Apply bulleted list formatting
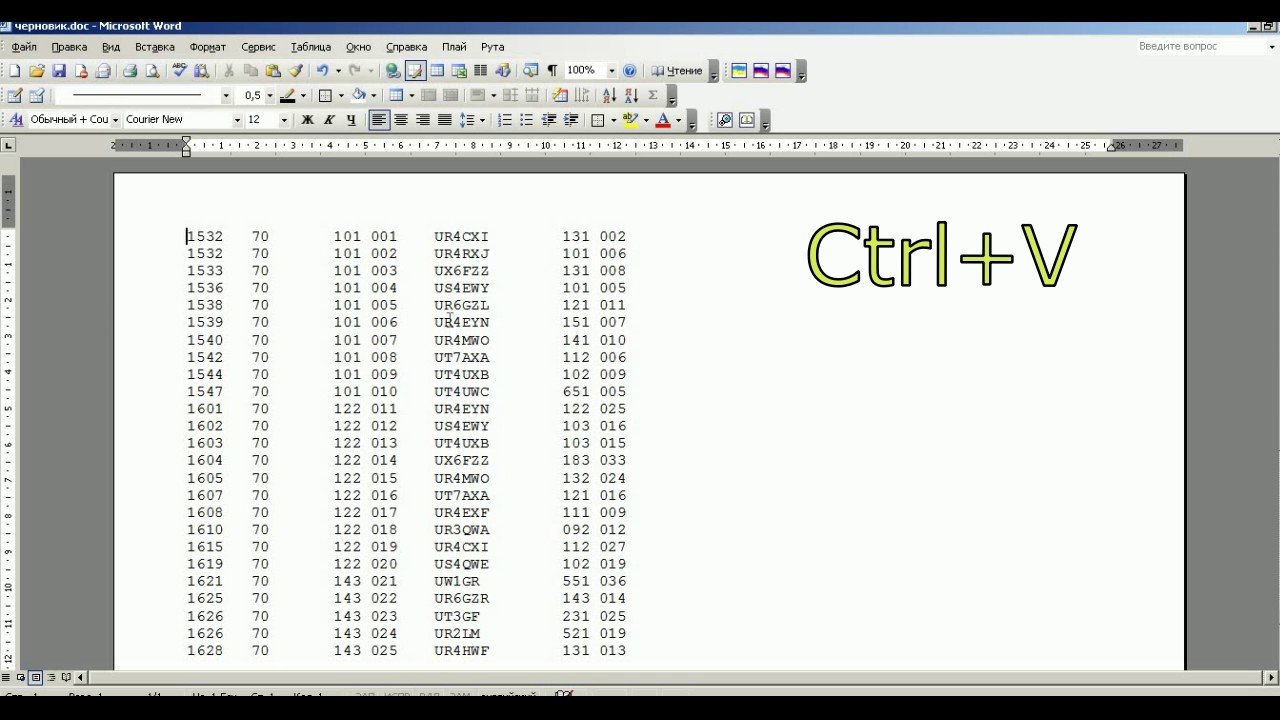The width and height of the screenshot is (1280, 720). tap(527, 120)
